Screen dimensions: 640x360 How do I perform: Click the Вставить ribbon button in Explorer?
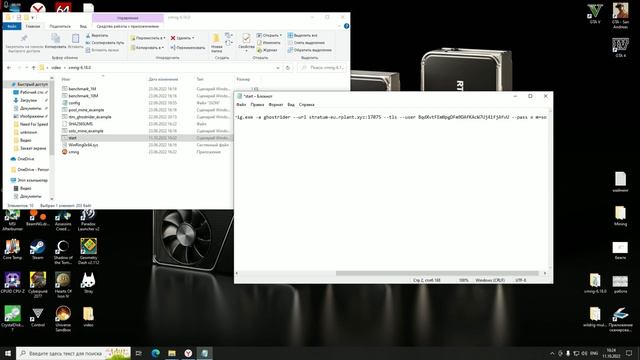point(76,42)
